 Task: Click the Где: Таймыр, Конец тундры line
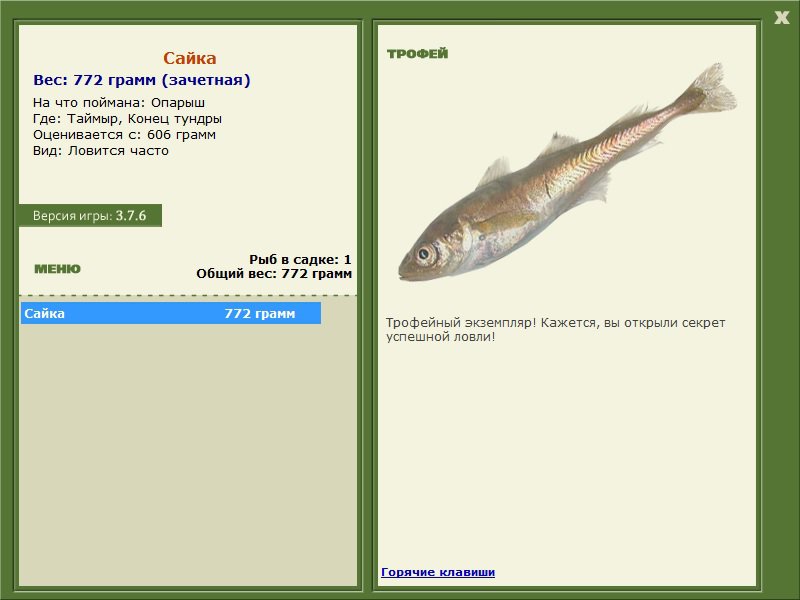coord(127,118)
